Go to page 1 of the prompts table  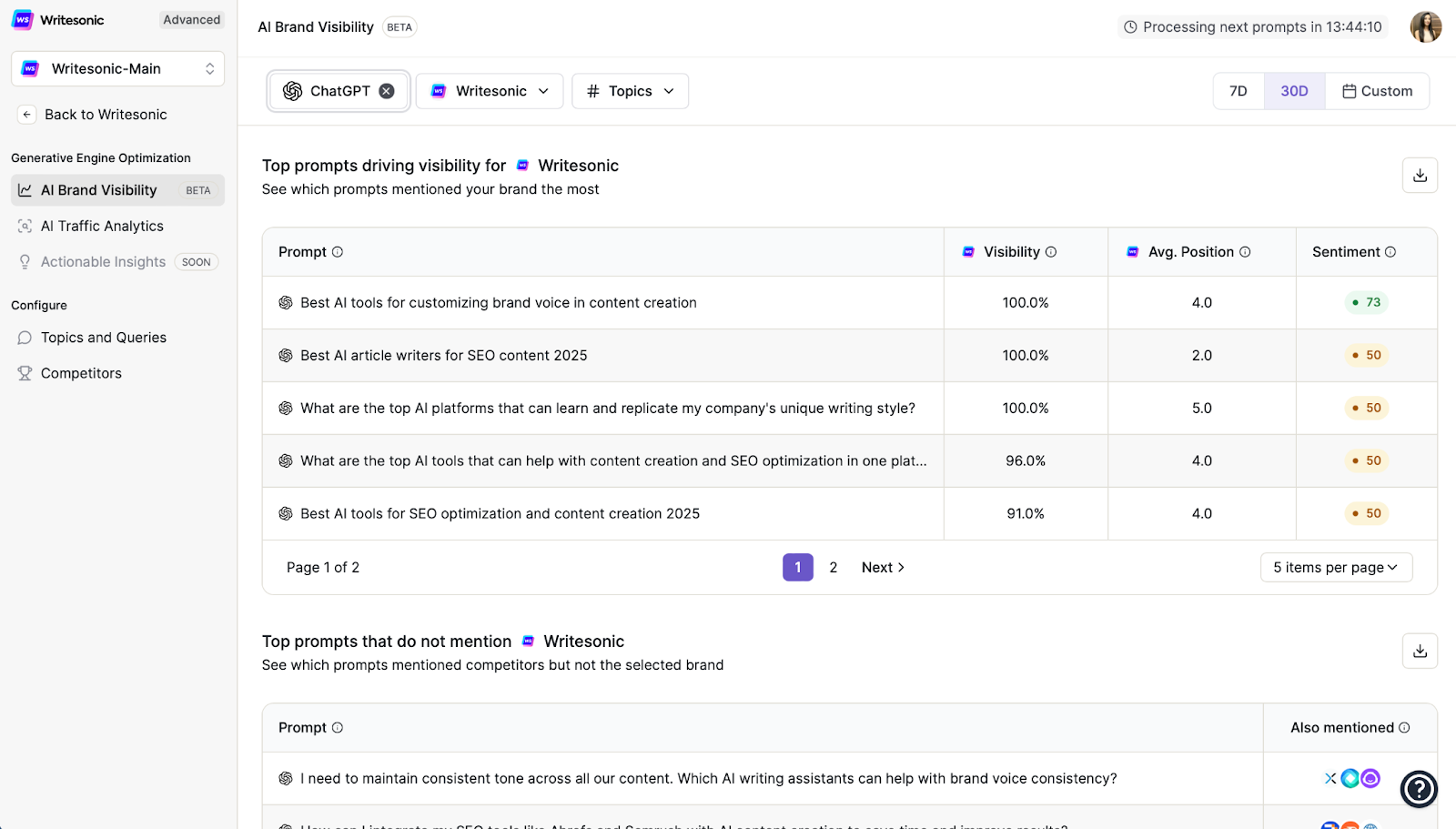(x=798, y=568)
